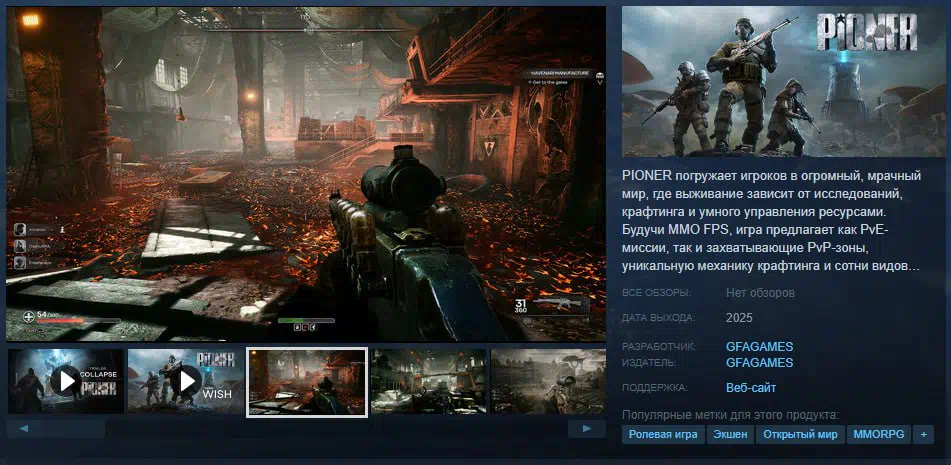Viewport: 951px width, 465px height.
Task: Select the Ролевая игра tag
Action: pyautogui.click(x=664, y=435)
